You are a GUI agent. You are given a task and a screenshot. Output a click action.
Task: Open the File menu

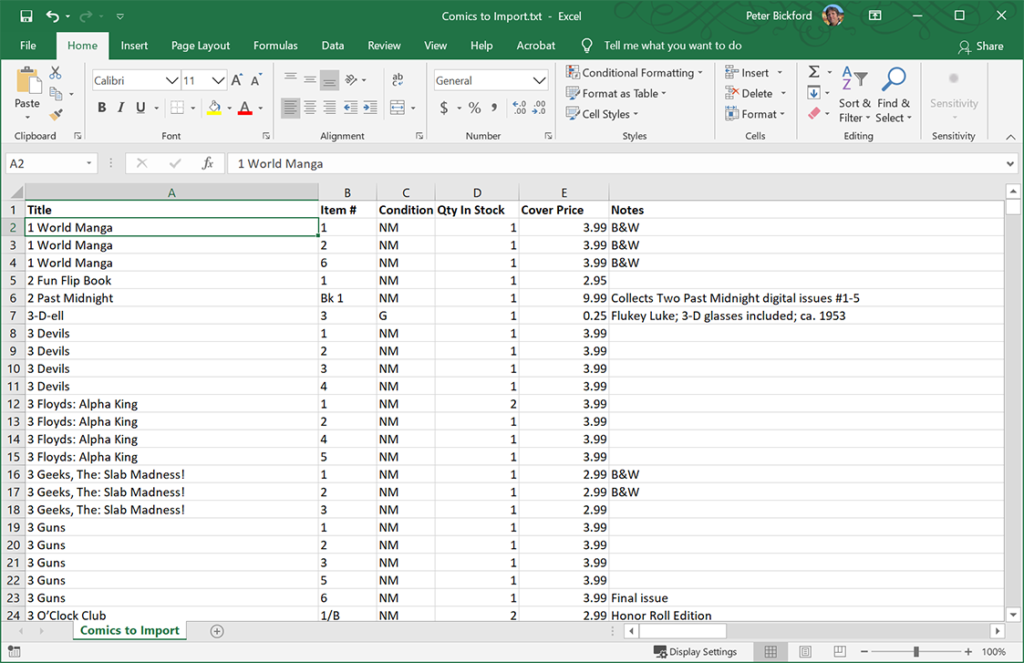[28, 46]
